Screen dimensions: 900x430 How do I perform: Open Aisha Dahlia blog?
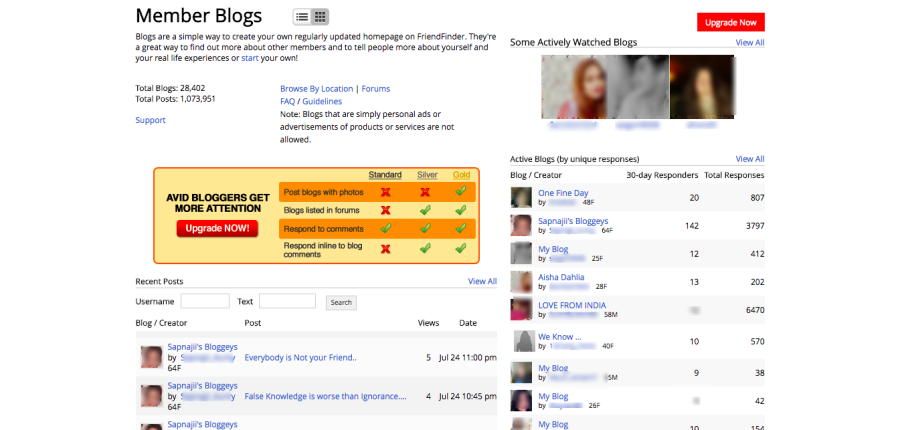[x=561, y=277]
